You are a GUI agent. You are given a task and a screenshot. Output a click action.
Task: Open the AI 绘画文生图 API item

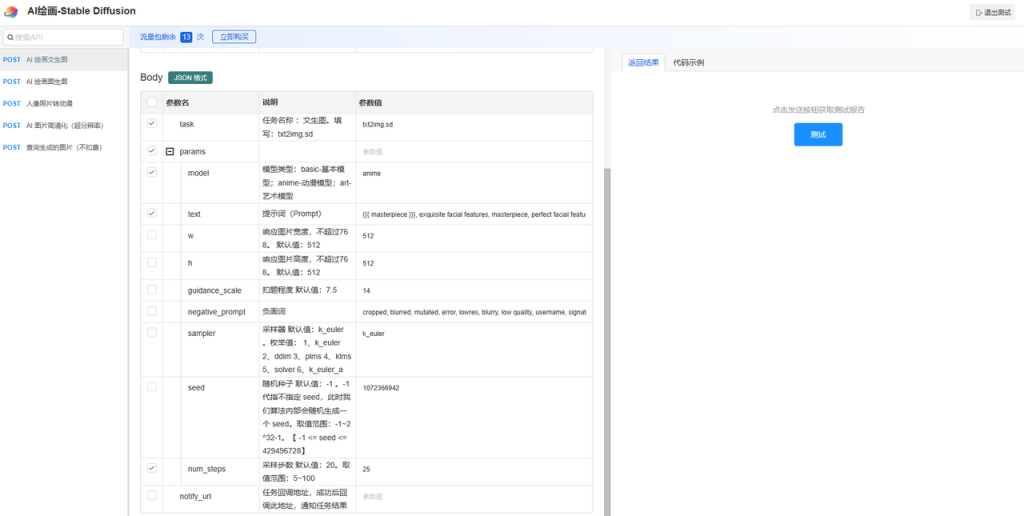tap(63, 59)
